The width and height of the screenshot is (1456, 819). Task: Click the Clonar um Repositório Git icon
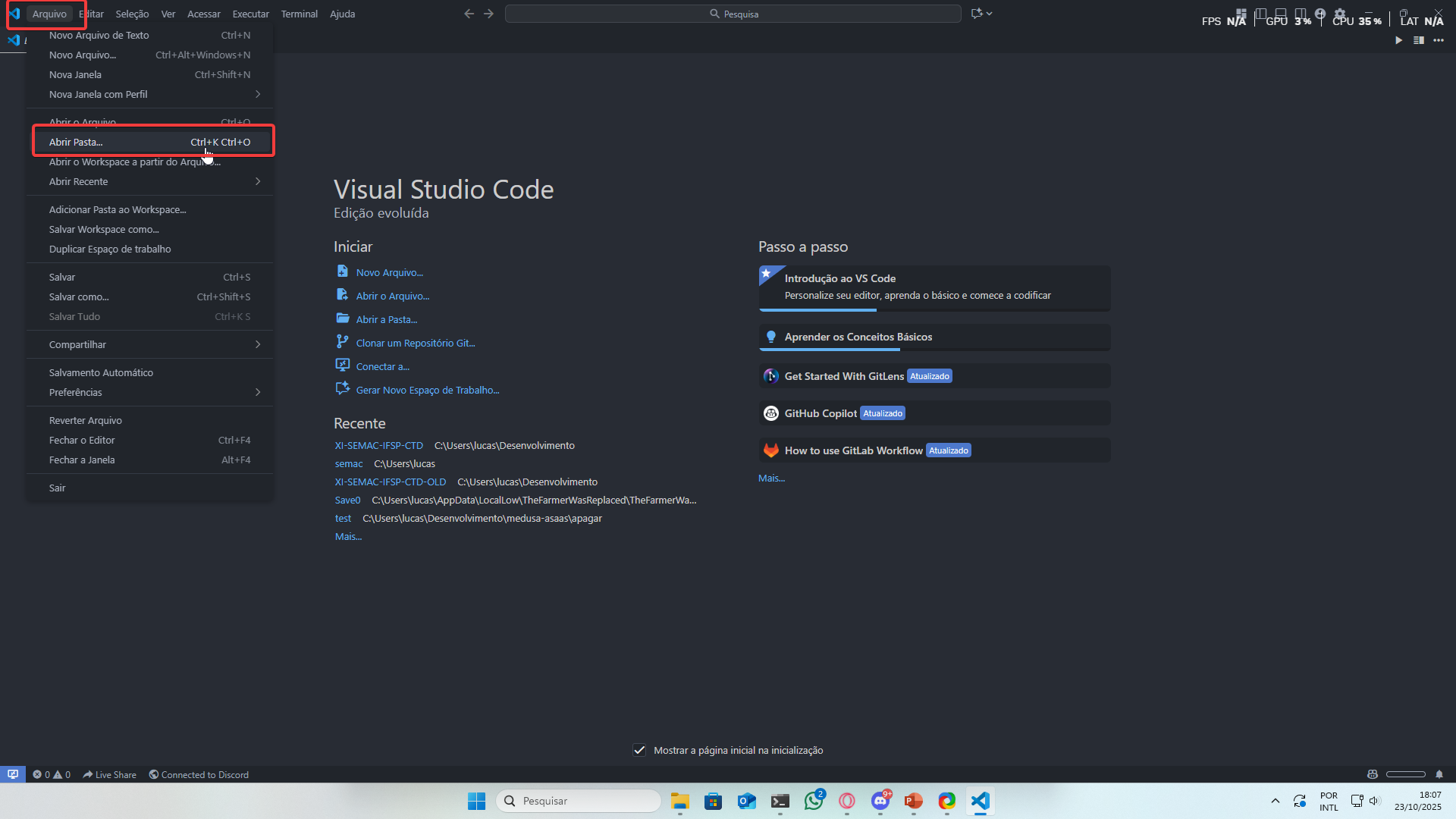pos(343,342)
